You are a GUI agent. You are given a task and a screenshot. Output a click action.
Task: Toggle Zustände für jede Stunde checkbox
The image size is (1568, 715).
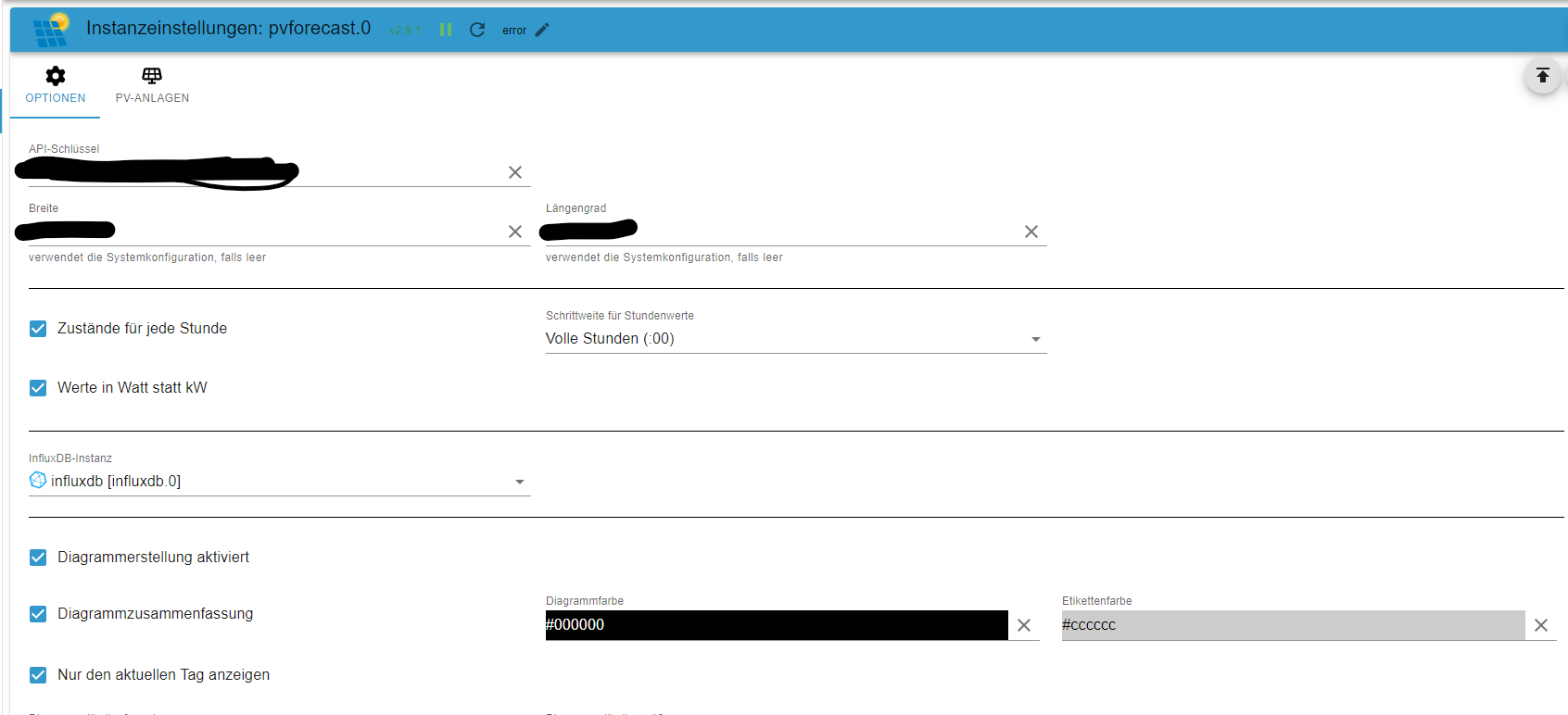point(38,329)
